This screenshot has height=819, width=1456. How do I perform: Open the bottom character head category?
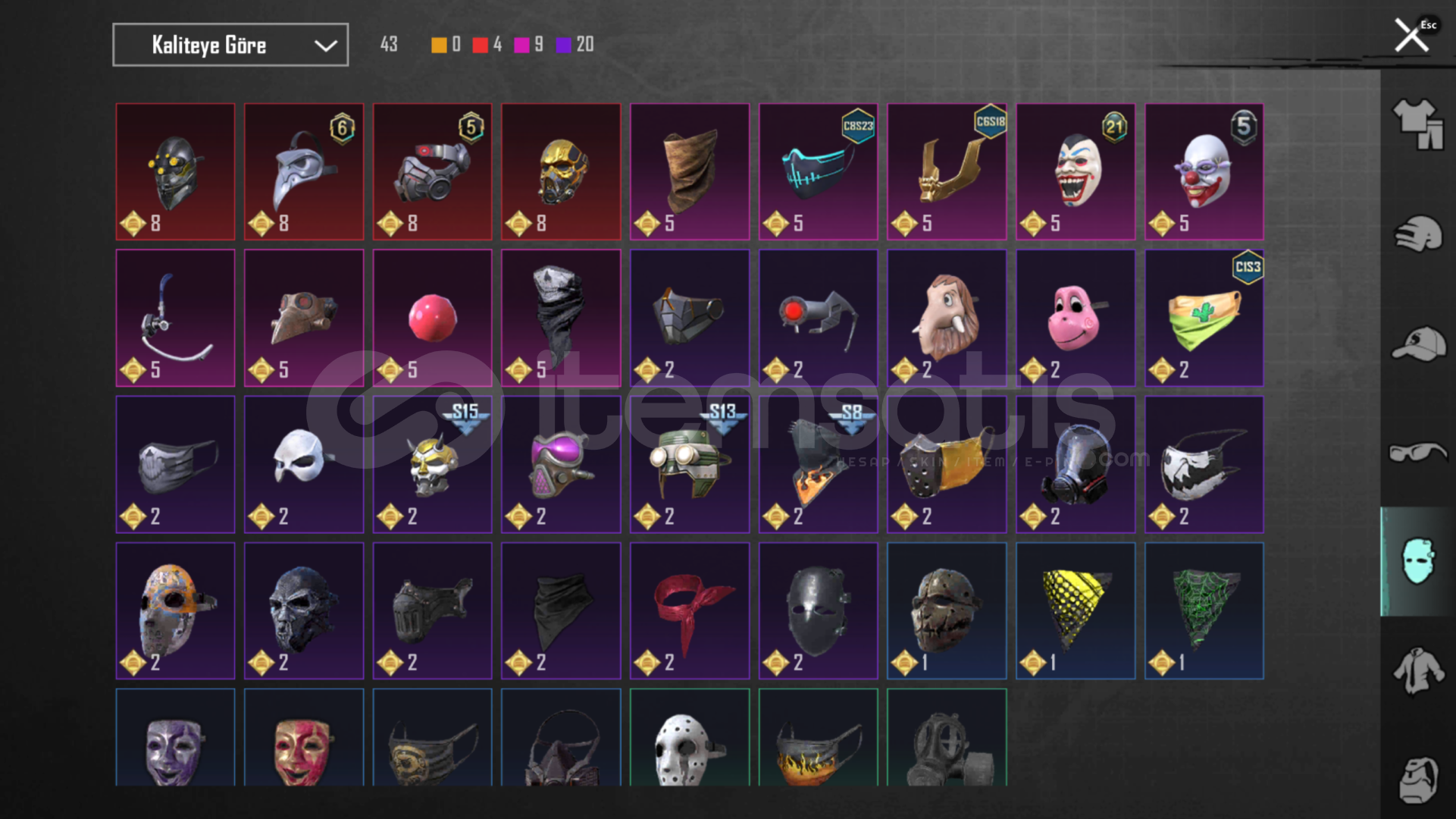point(1418,780)
